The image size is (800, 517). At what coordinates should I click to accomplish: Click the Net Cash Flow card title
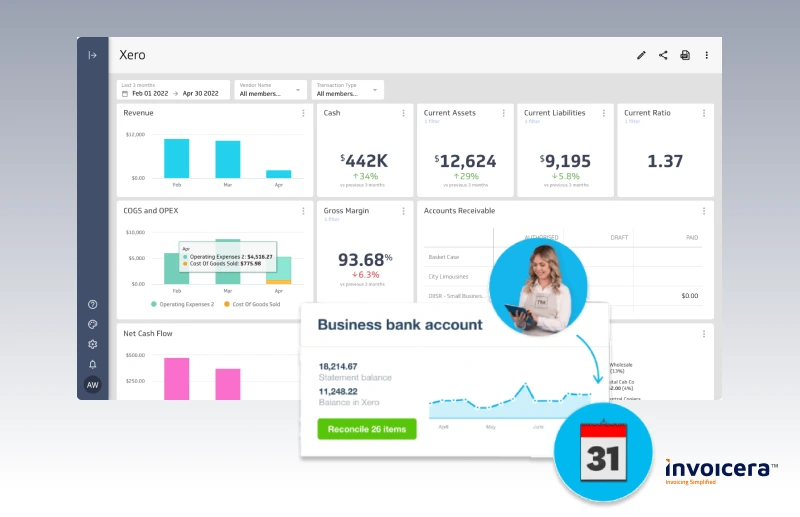pos(148,334)
